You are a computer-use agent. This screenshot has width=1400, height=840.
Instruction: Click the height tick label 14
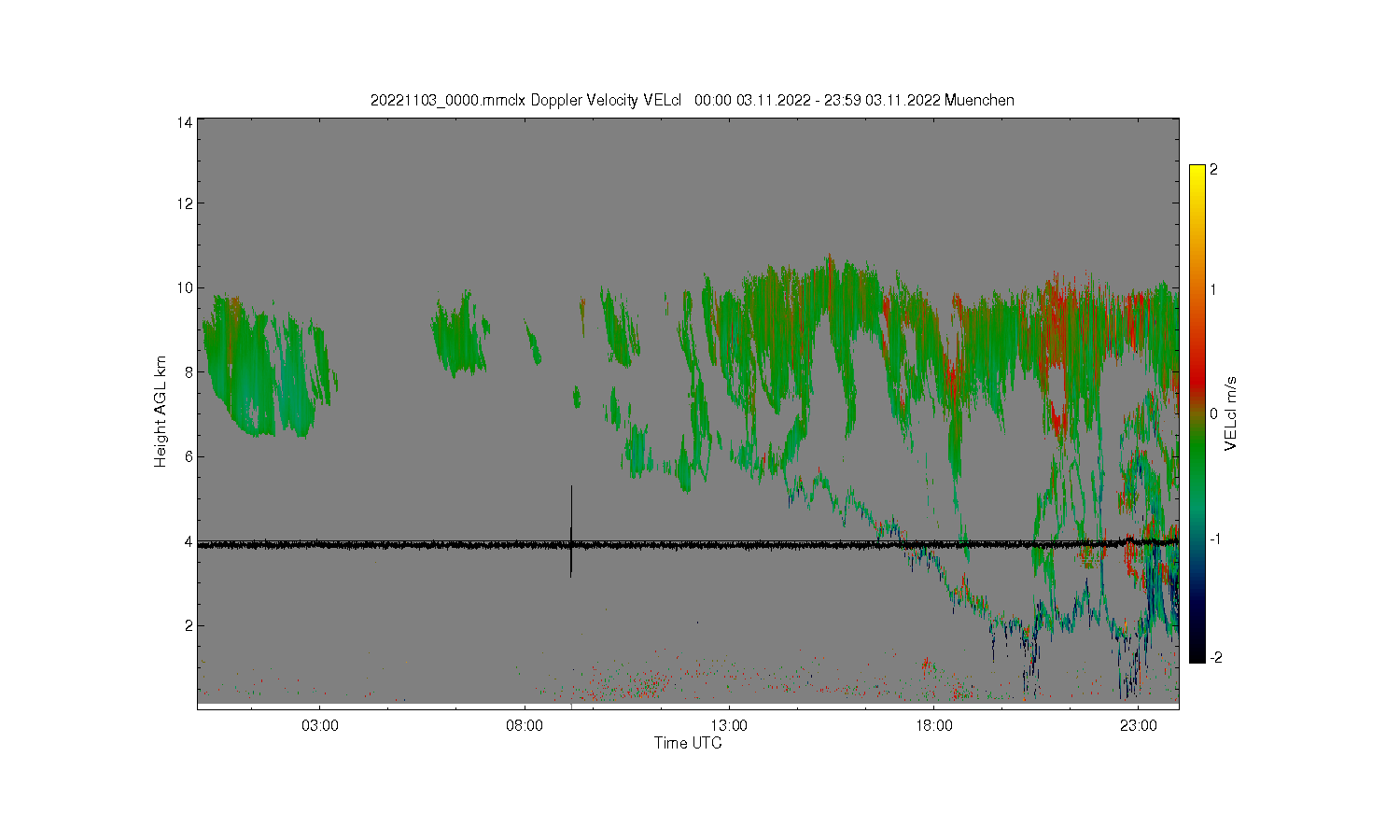tap(186, 122)
